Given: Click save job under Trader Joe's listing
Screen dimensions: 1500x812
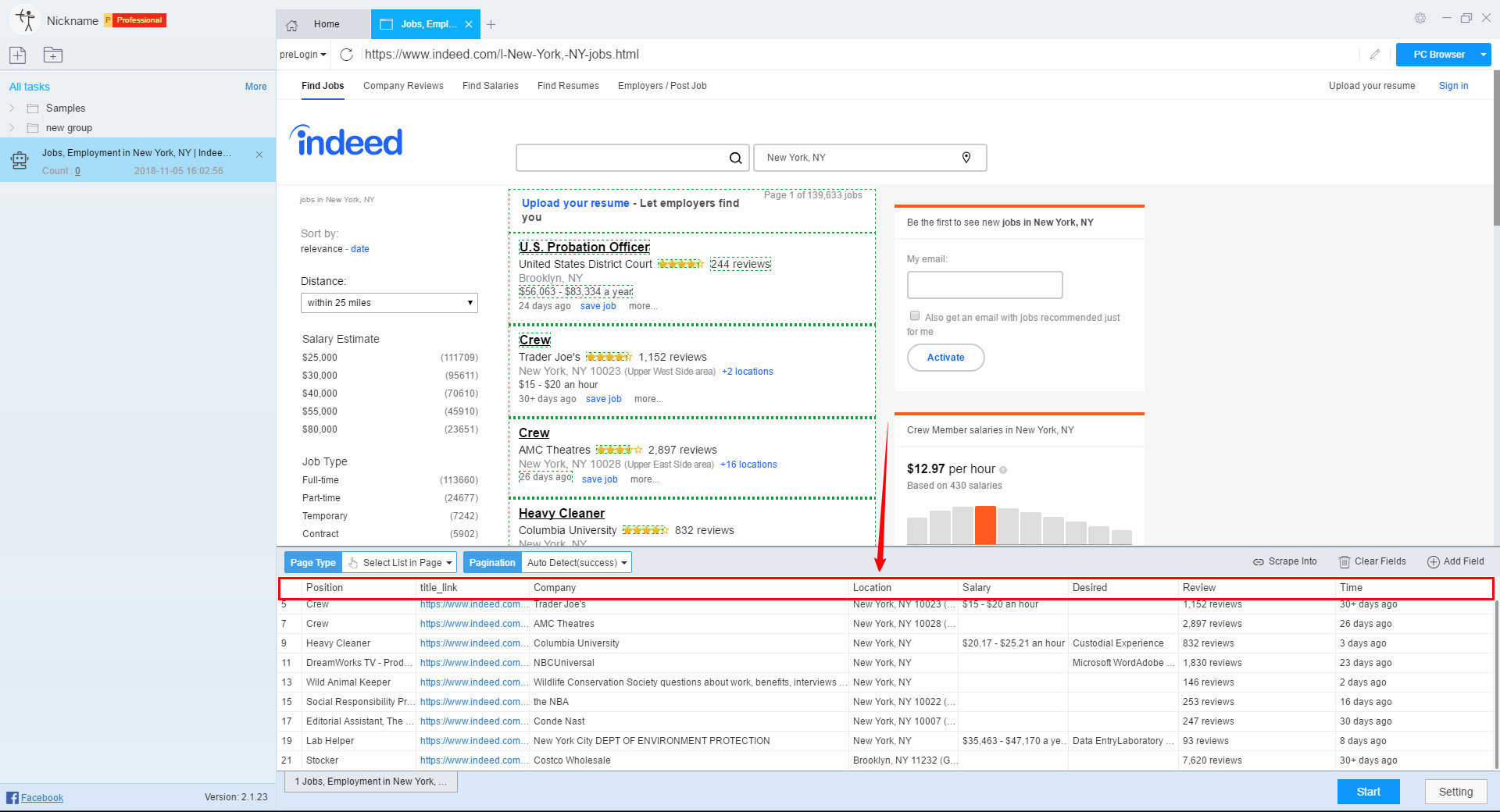Looking at the screenshot, I should point(604,399).
